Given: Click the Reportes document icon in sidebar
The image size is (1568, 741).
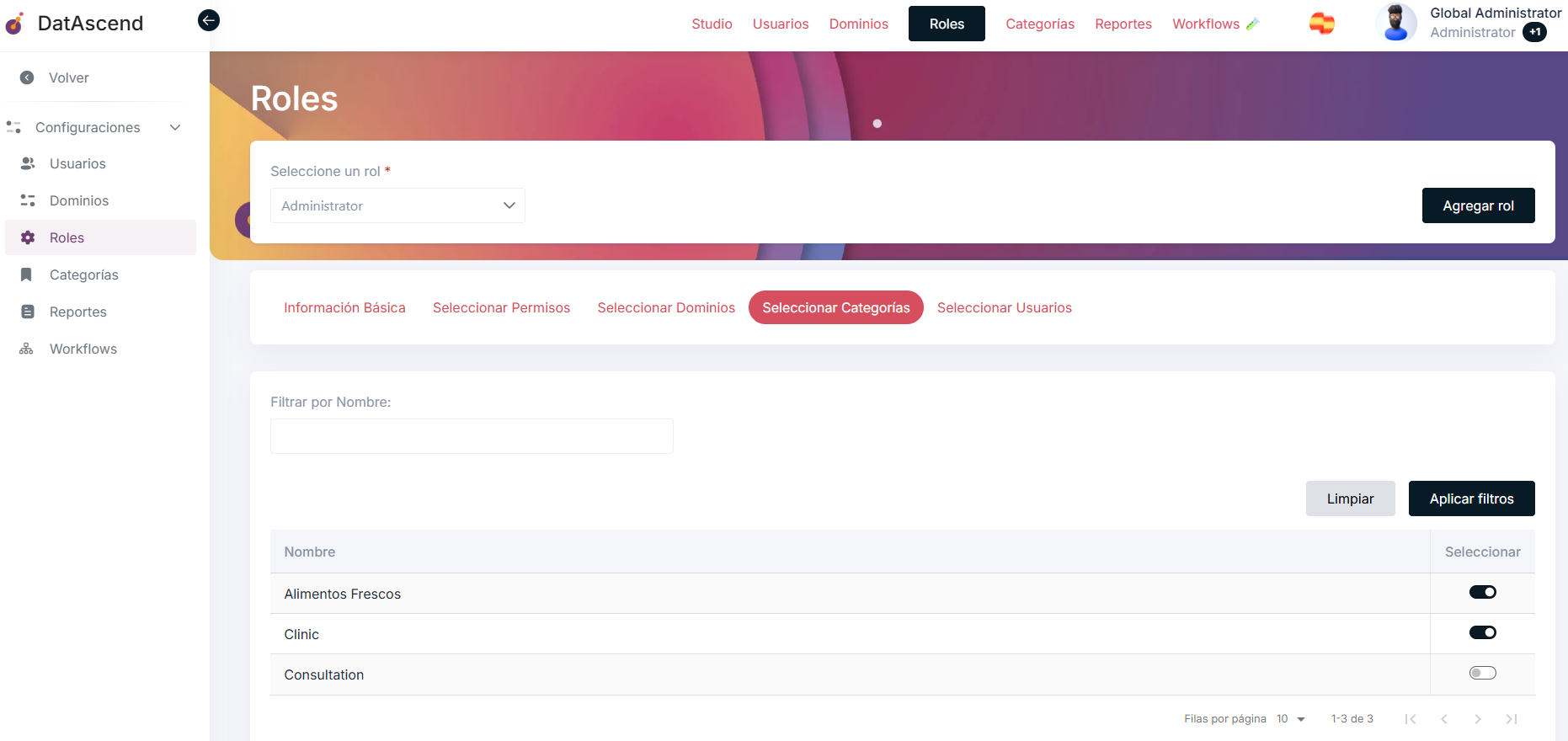Looking at the screenshot, I should click(x=28, y=312).
